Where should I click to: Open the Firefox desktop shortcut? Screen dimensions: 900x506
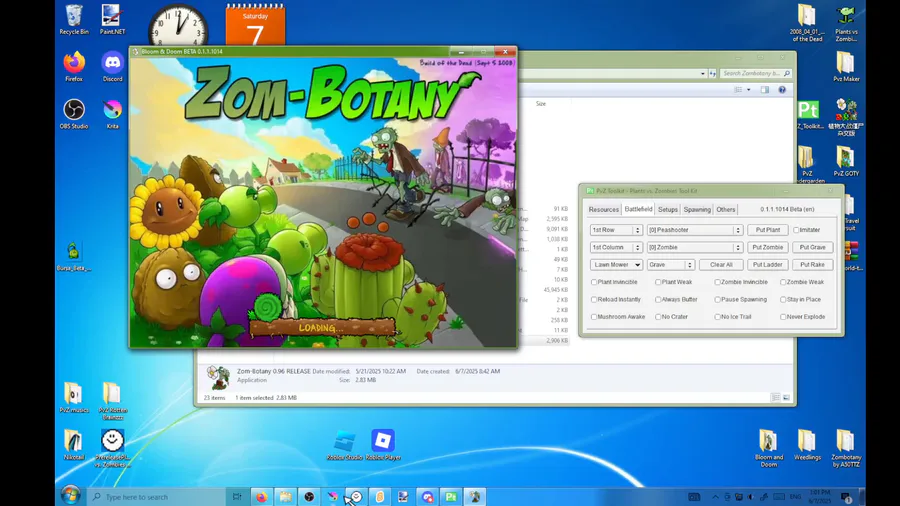tap(74, 67)
